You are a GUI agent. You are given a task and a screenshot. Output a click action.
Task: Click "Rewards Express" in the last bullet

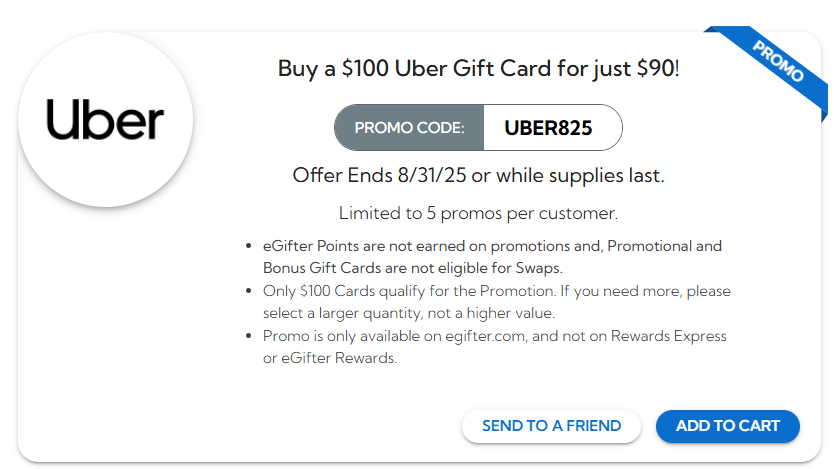tap(671, 336)
